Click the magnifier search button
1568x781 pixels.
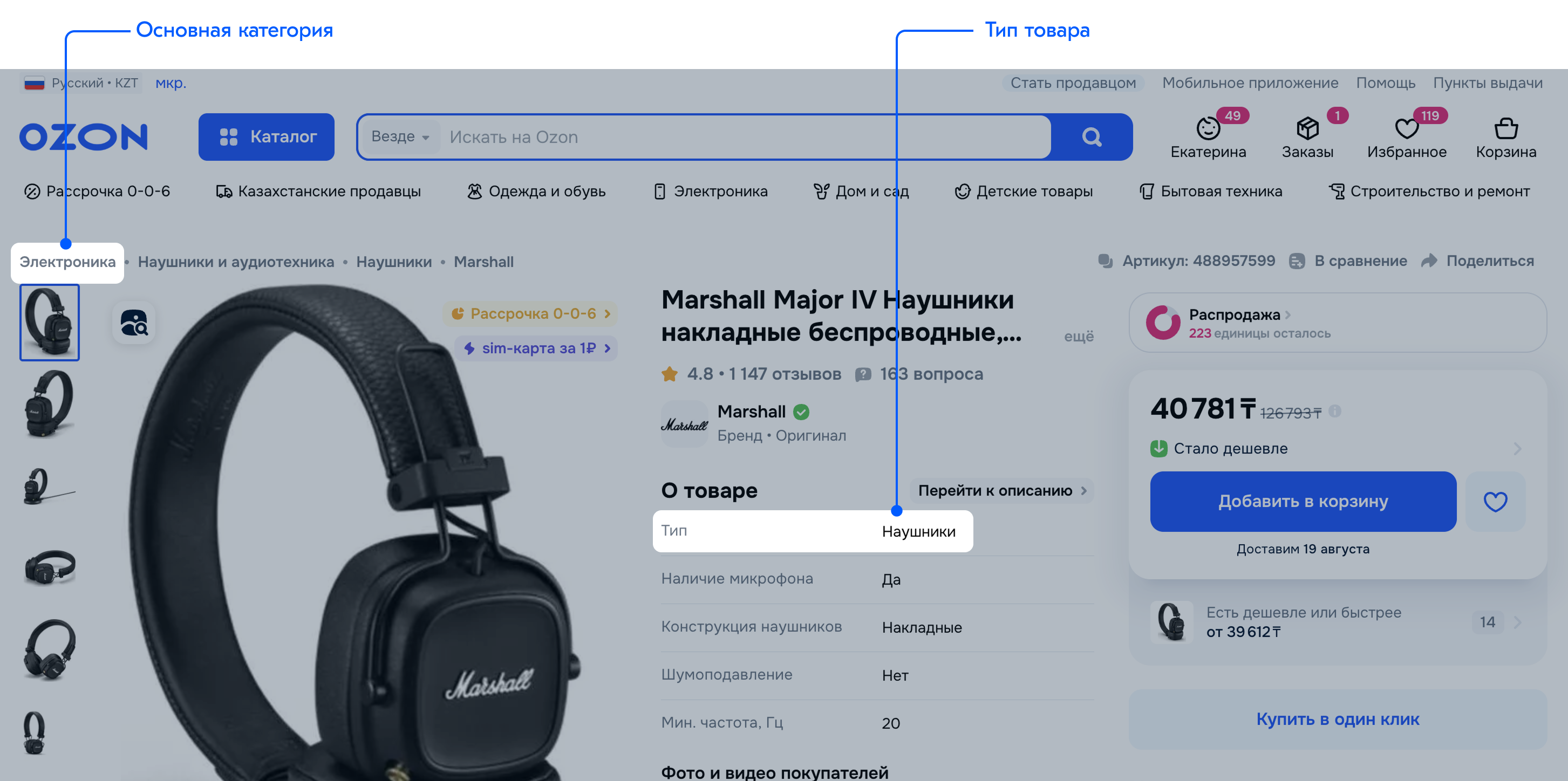coord(1092,137)
